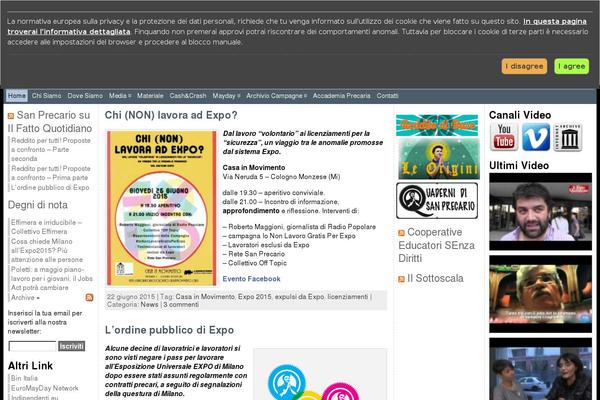Play video thumbnail of bearded man

coord(540,212)
